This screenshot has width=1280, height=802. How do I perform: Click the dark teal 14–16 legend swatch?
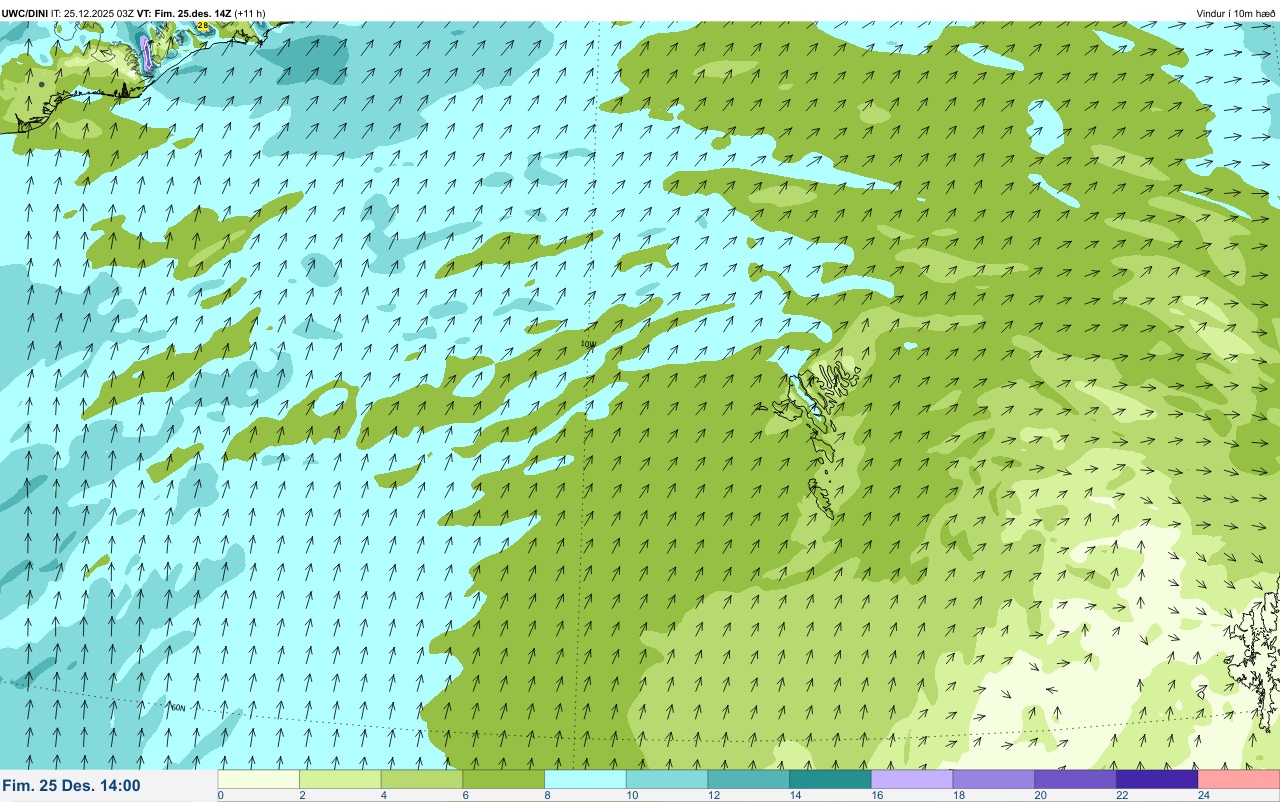(830, 779)
